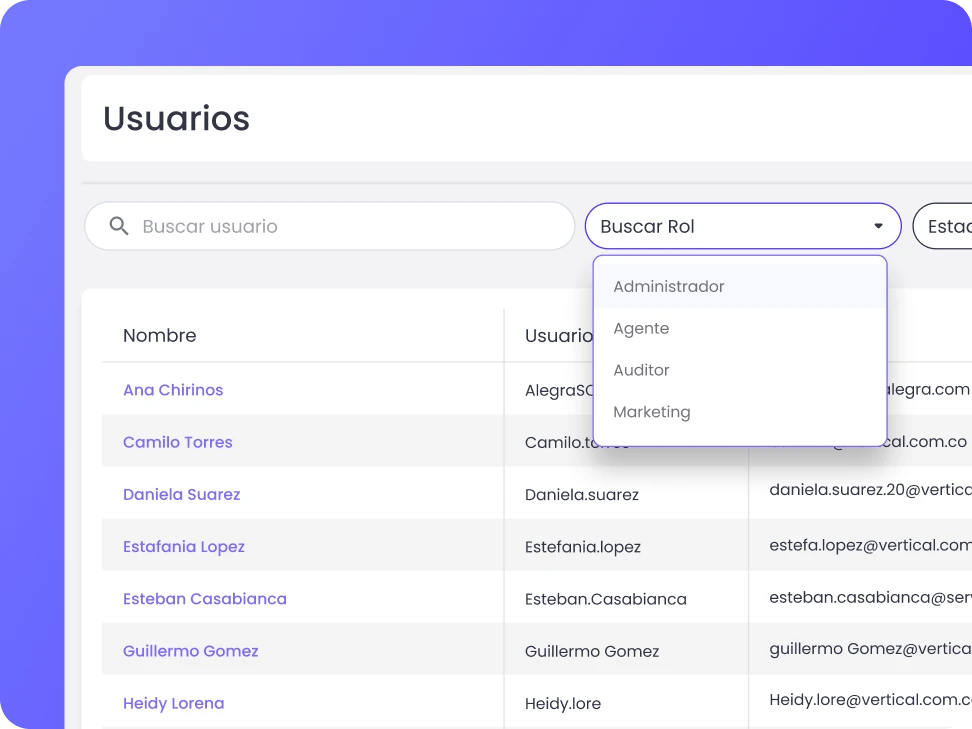
Task: Click Daniela Suarez email address cell
Action: pyautogui.click(x=870, y=490)
